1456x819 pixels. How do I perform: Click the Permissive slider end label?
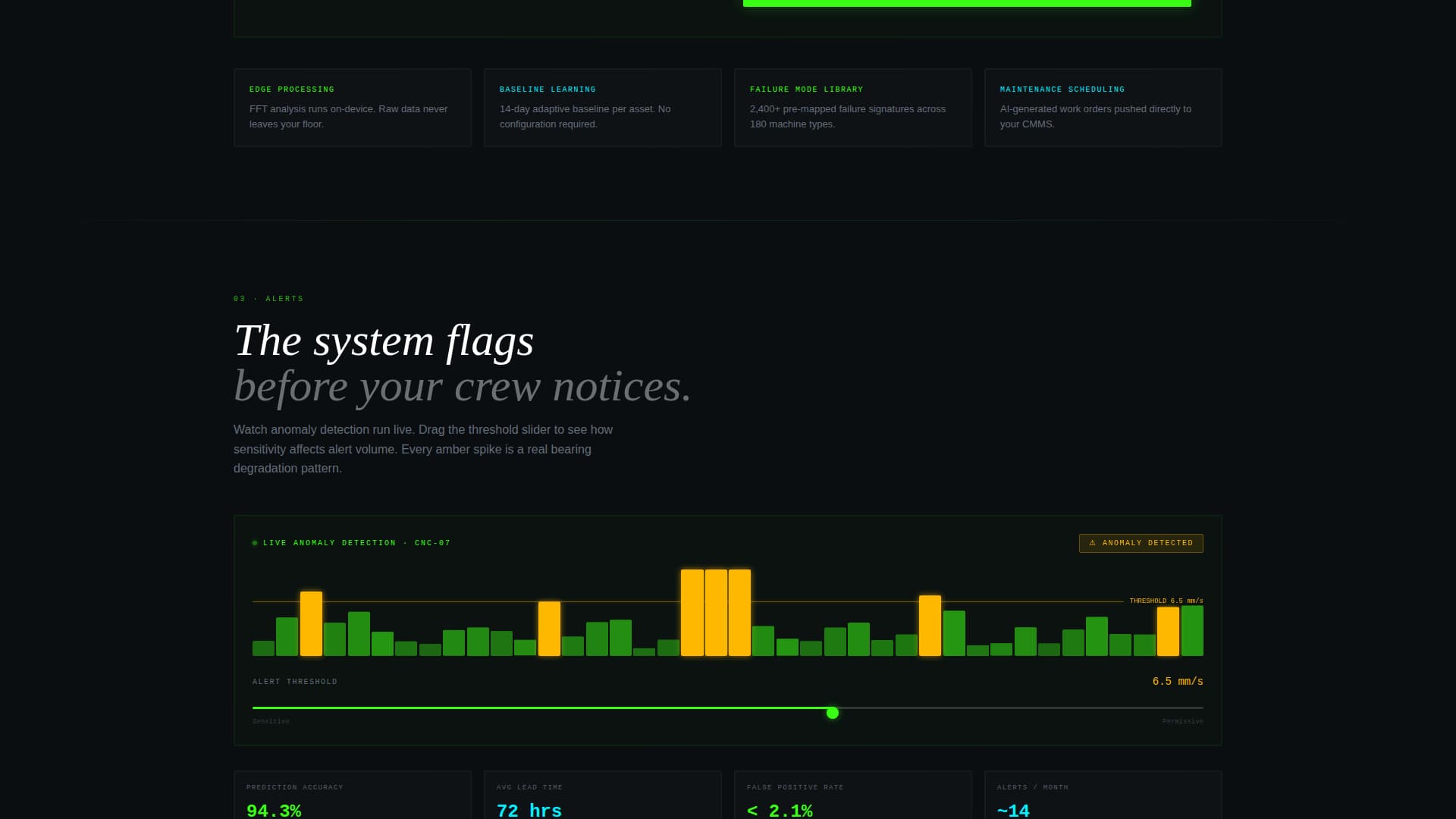1182,721
